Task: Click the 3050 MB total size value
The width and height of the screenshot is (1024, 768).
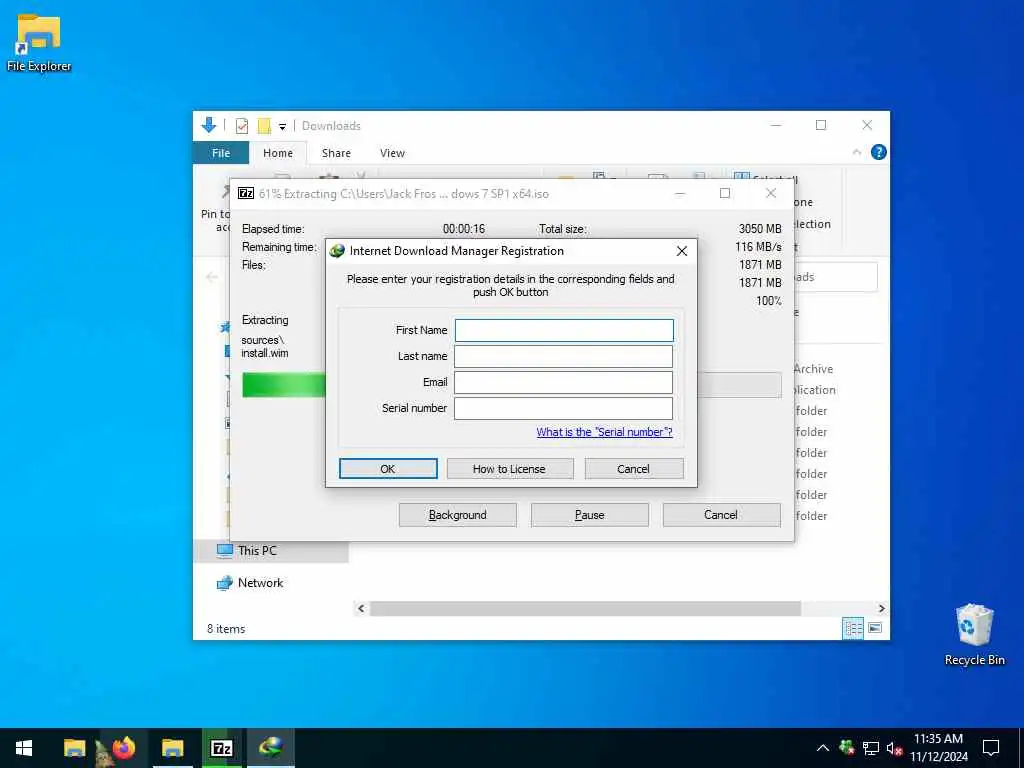Action: click(x=760, y=229)
